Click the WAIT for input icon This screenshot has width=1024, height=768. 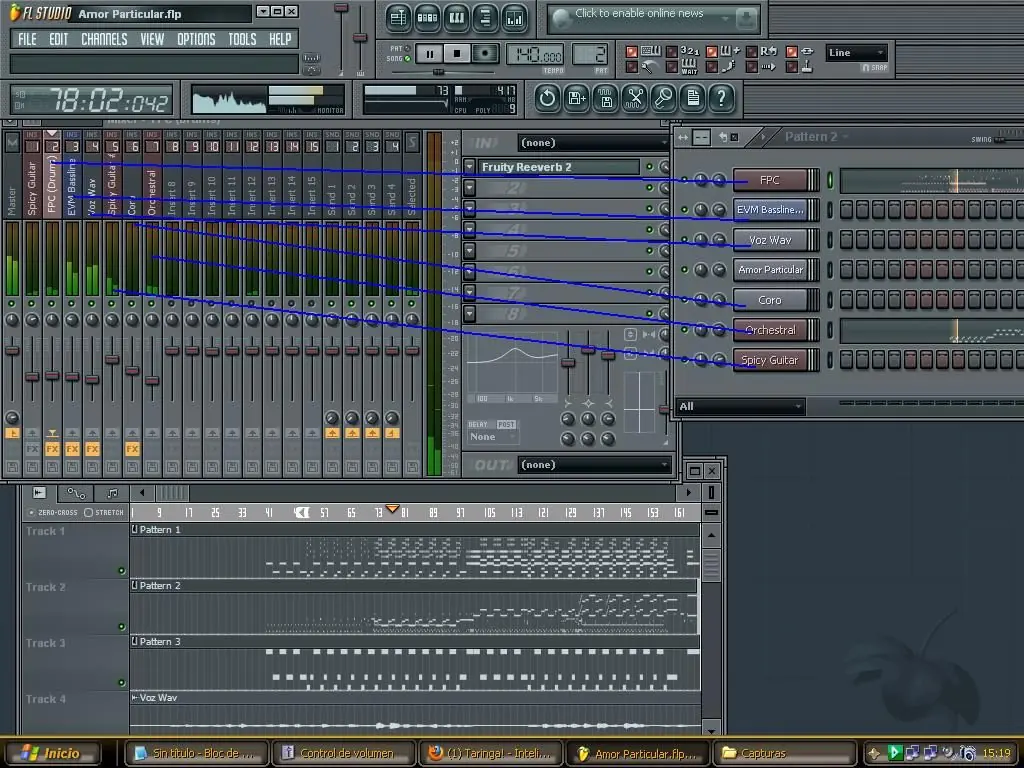point(689,67)
